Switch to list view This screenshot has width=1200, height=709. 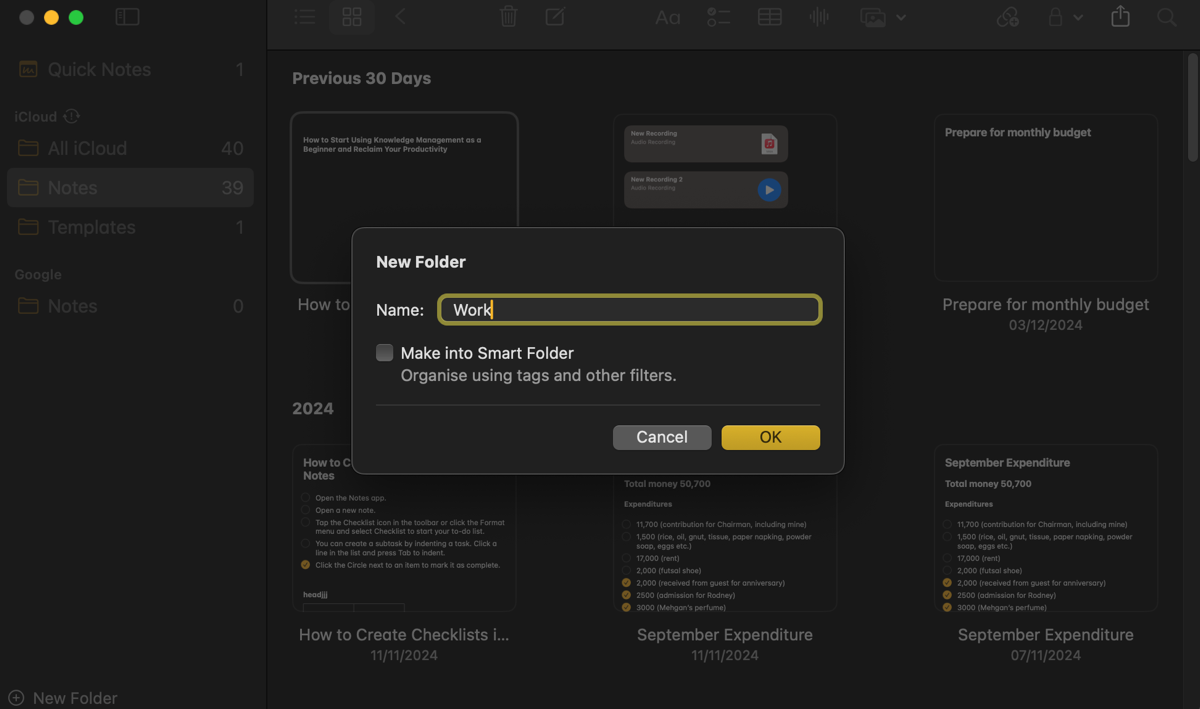tap(305, 17)
